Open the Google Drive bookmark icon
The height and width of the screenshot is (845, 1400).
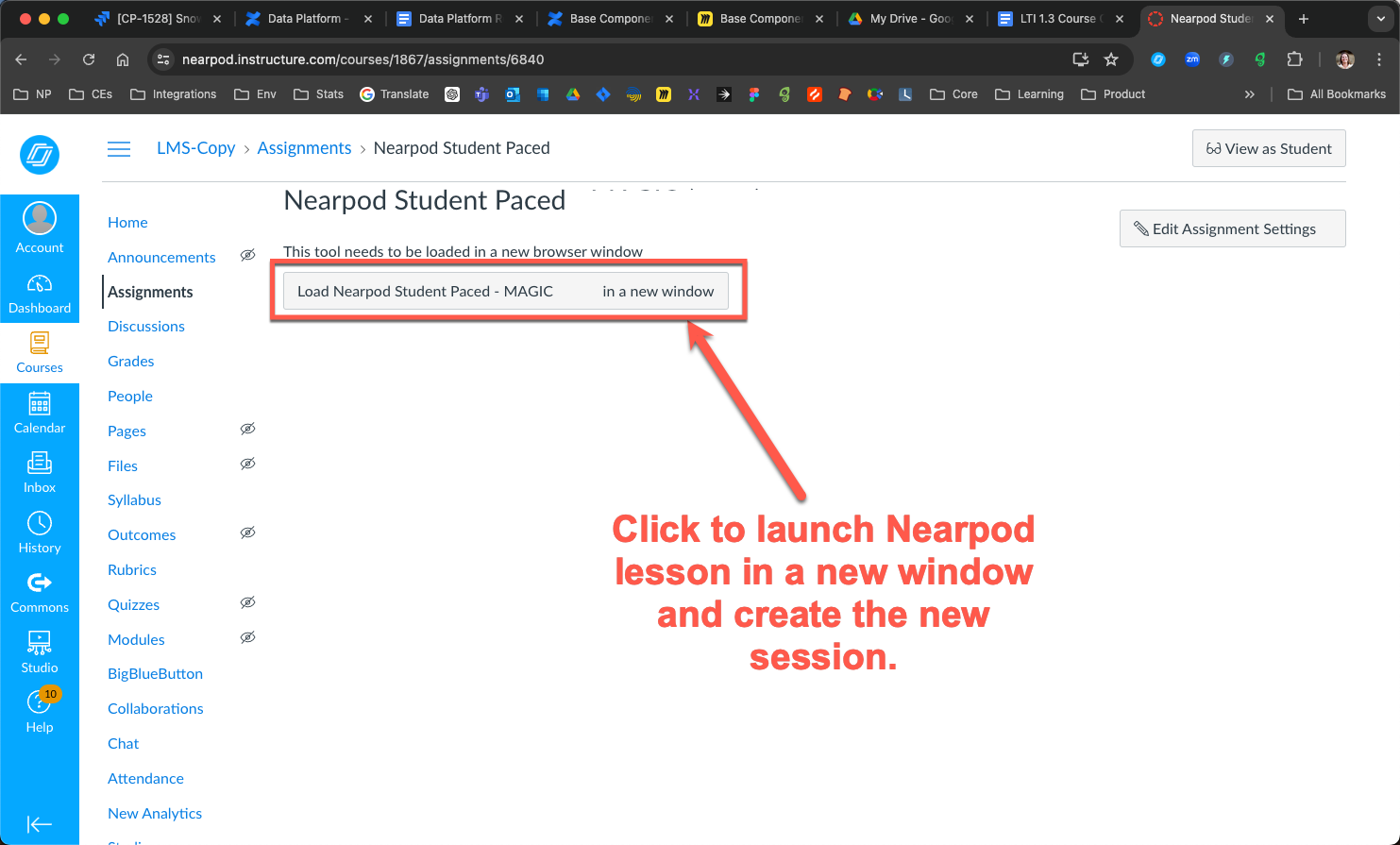(x=573, y=94)
